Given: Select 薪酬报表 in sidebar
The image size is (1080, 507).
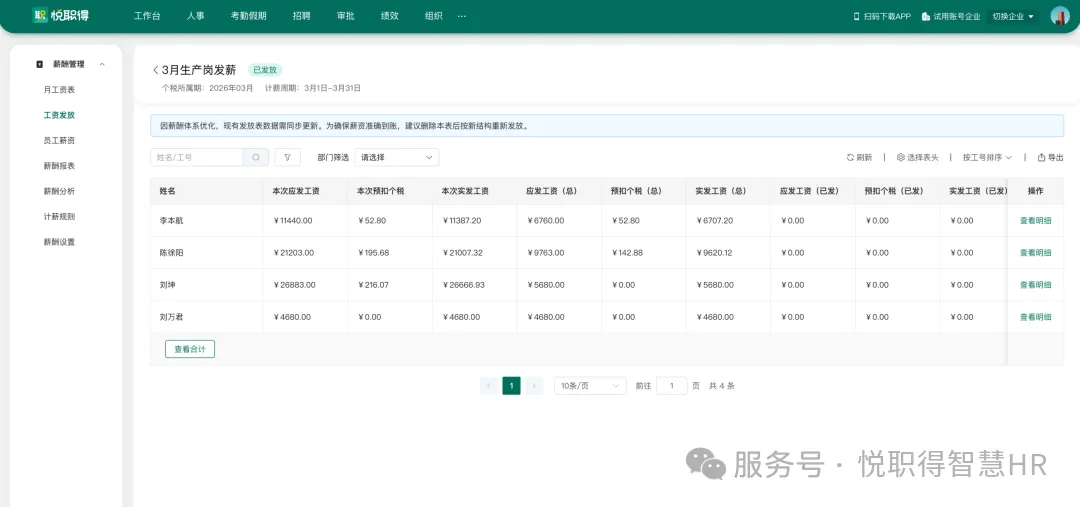Looking at the screenshot, I should point(59,166).
